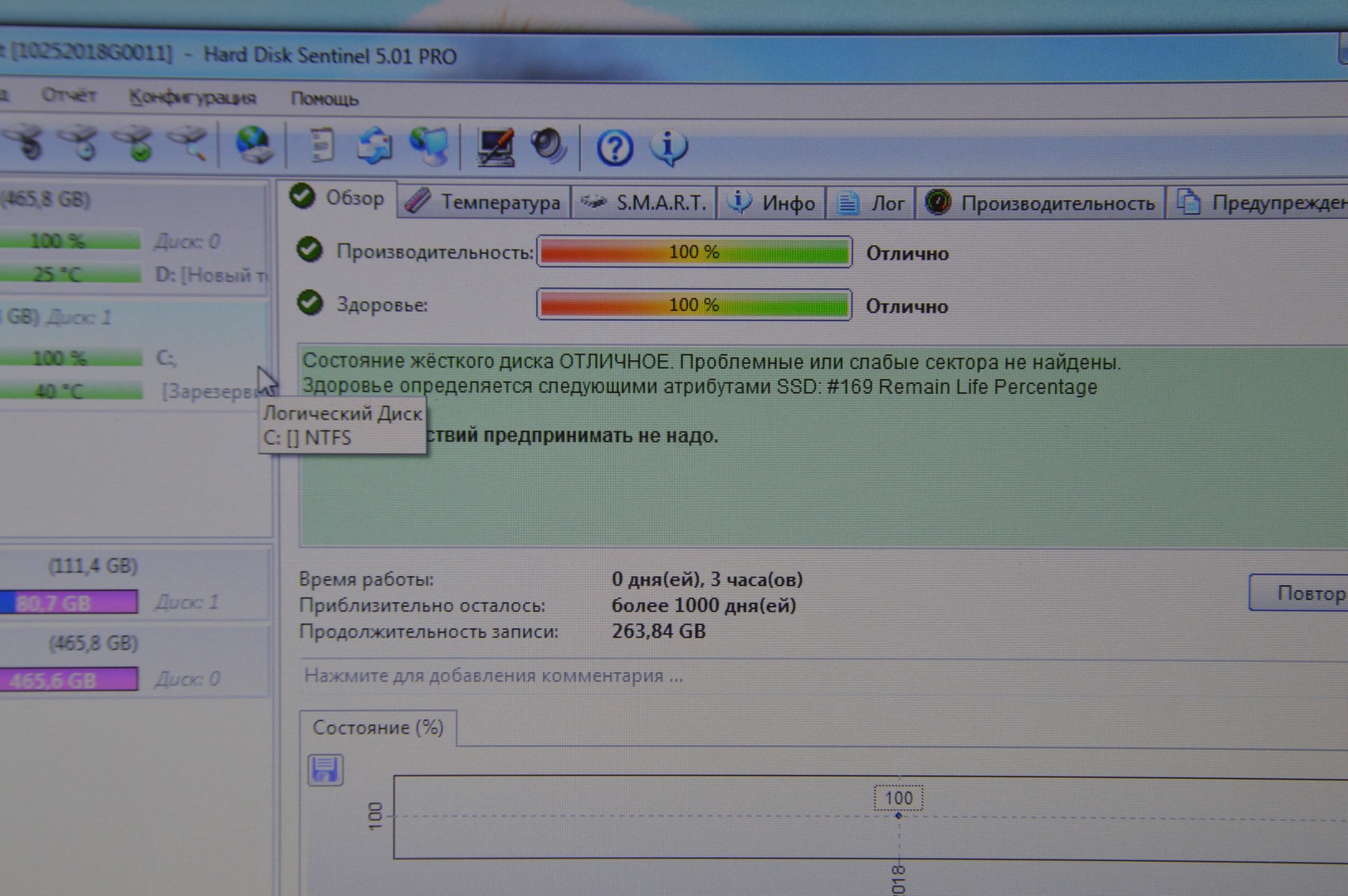Switch to the Производительность tab
1348x896 pixels.
click(1041, 203)
